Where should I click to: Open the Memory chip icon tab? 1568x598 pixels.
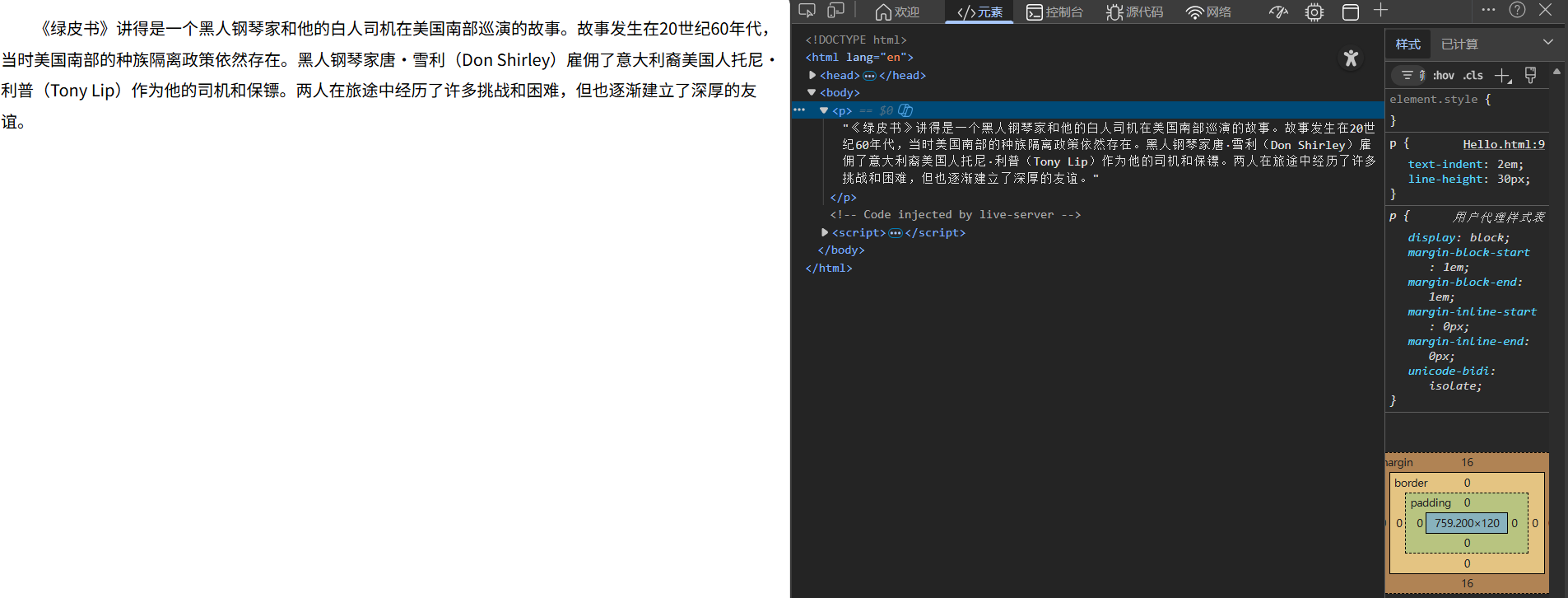pos(1314,12)
